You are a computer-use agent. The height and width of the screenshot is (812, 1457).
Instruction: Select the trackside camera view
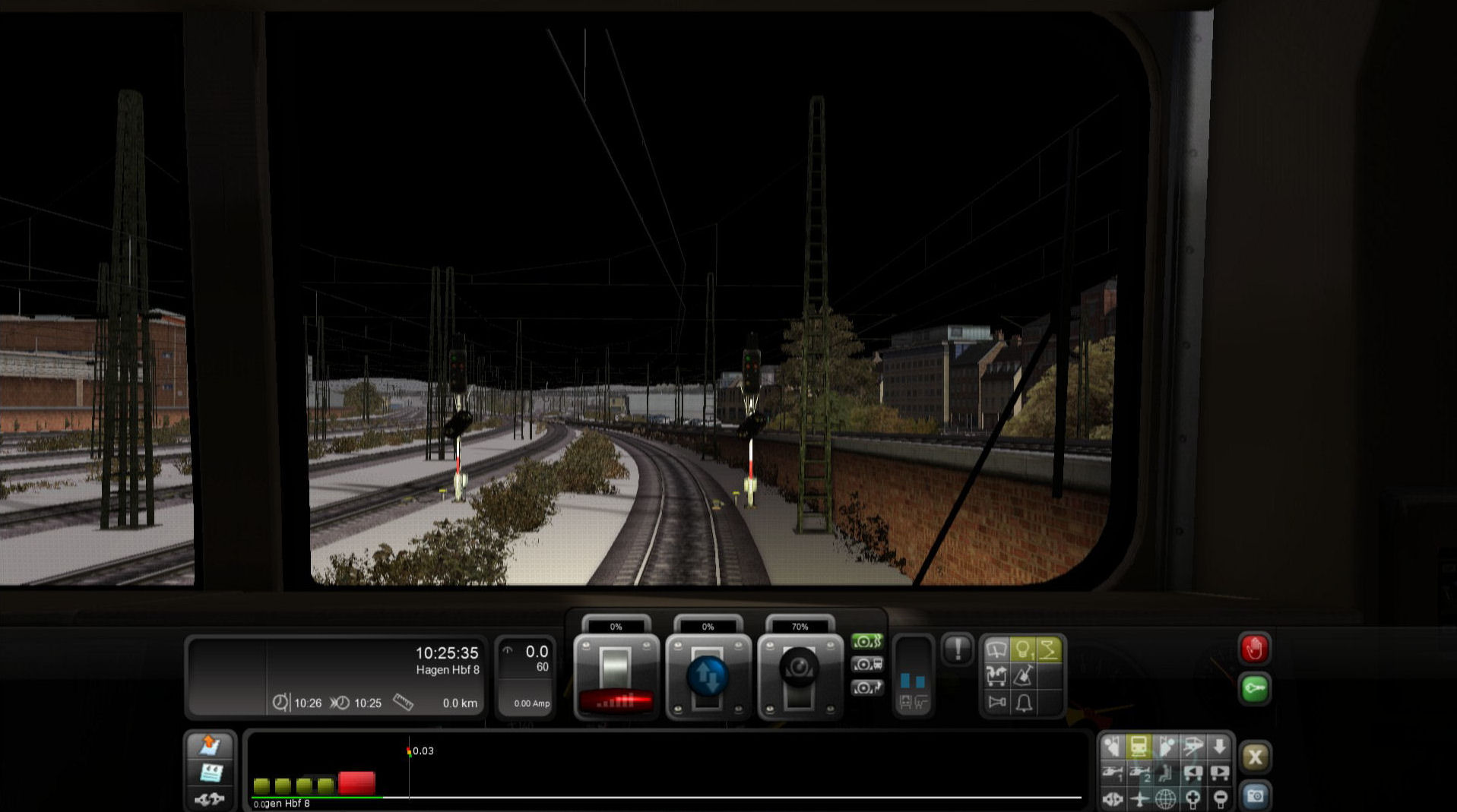tap(1192, 747)
